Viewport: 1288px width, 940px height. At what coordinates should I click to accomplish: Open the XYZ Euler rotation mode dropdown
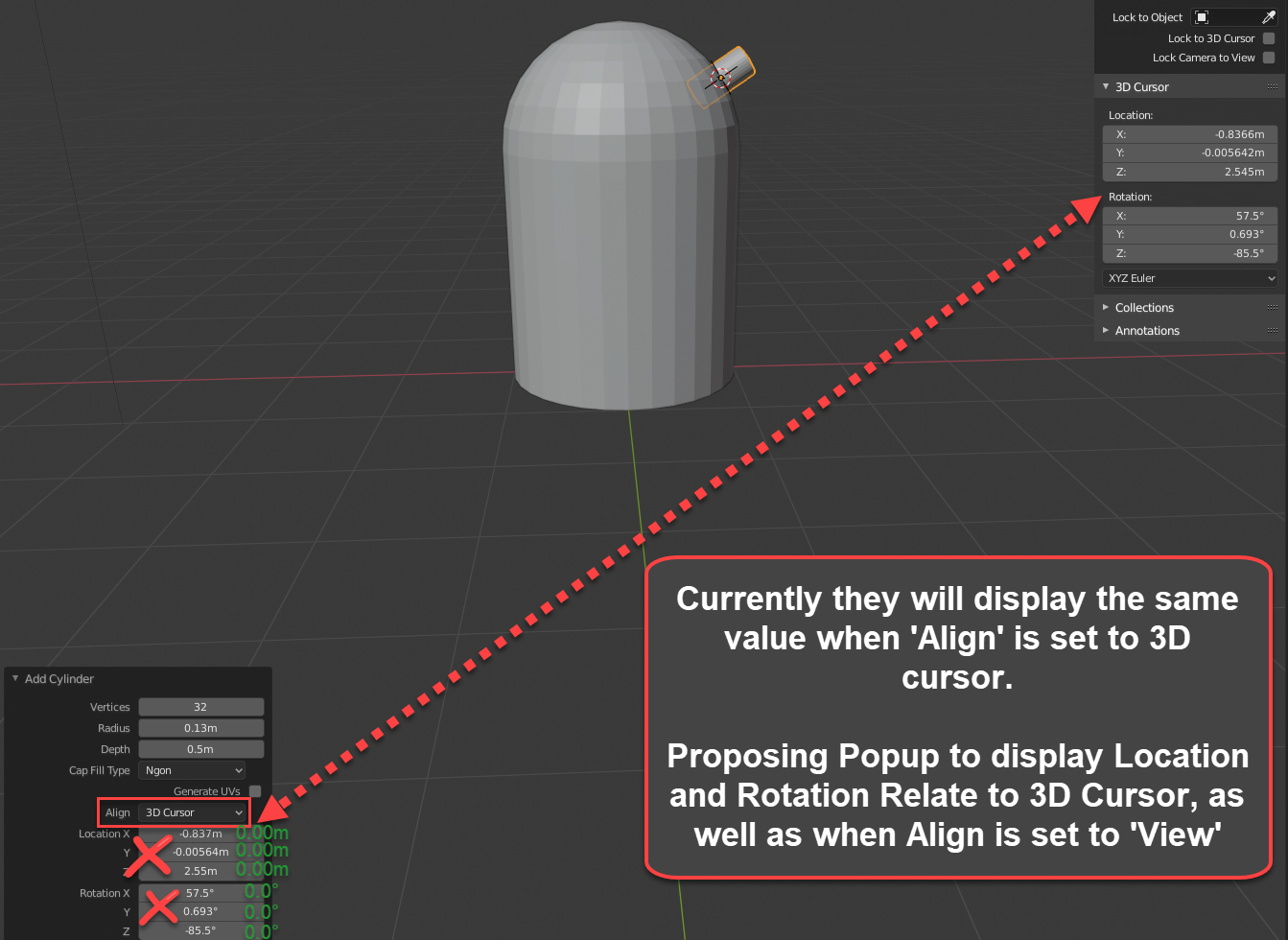tap(1191, 278)
